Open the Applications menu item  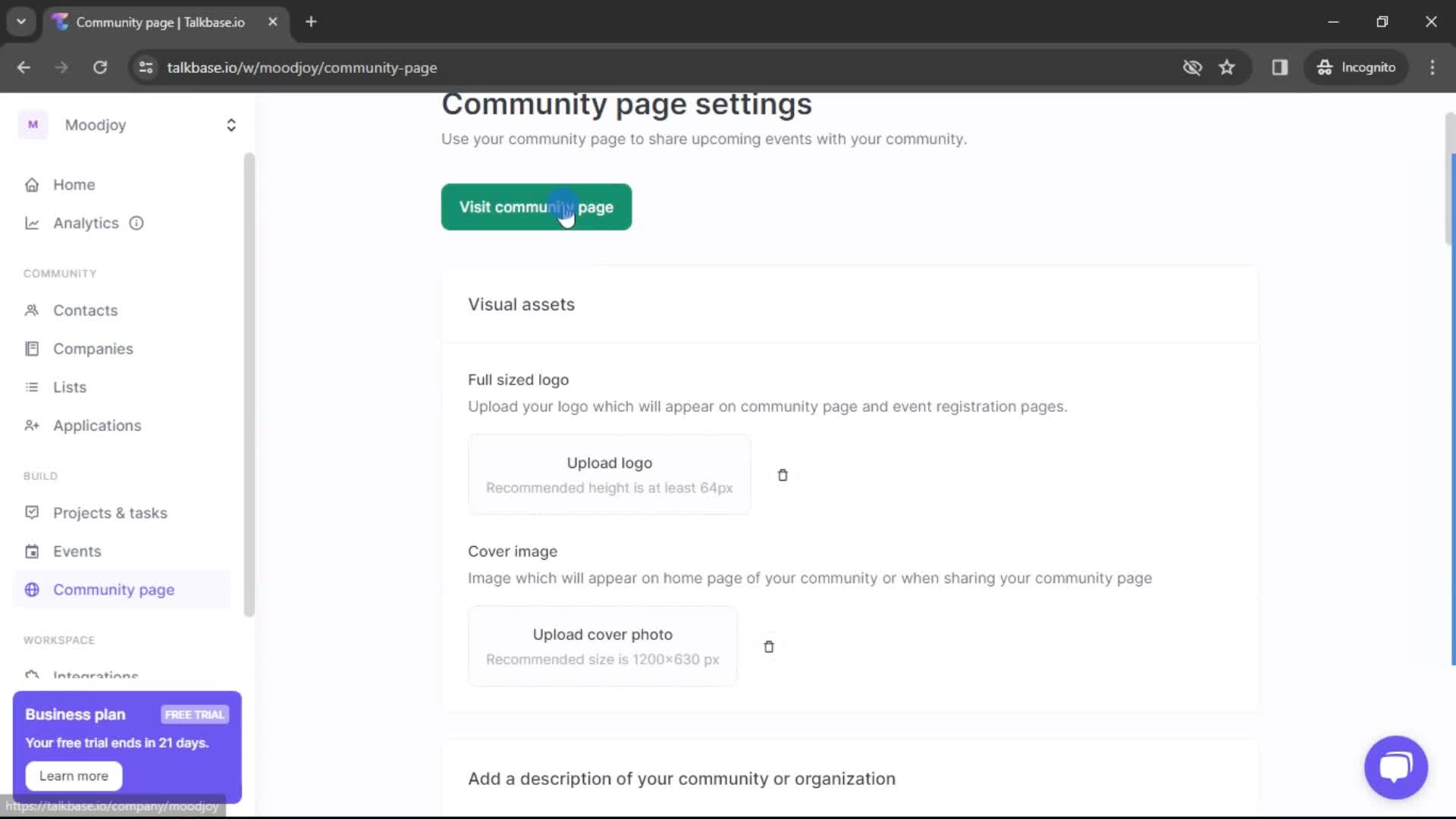[97, 425]
